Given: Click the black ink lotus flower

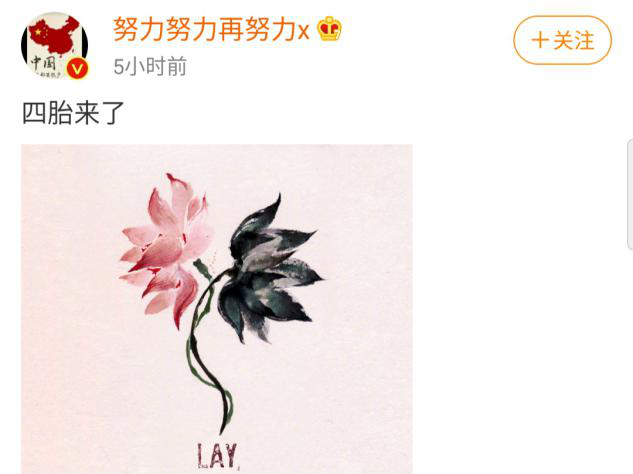Looking at the screenshot, I should pos(270,268).
